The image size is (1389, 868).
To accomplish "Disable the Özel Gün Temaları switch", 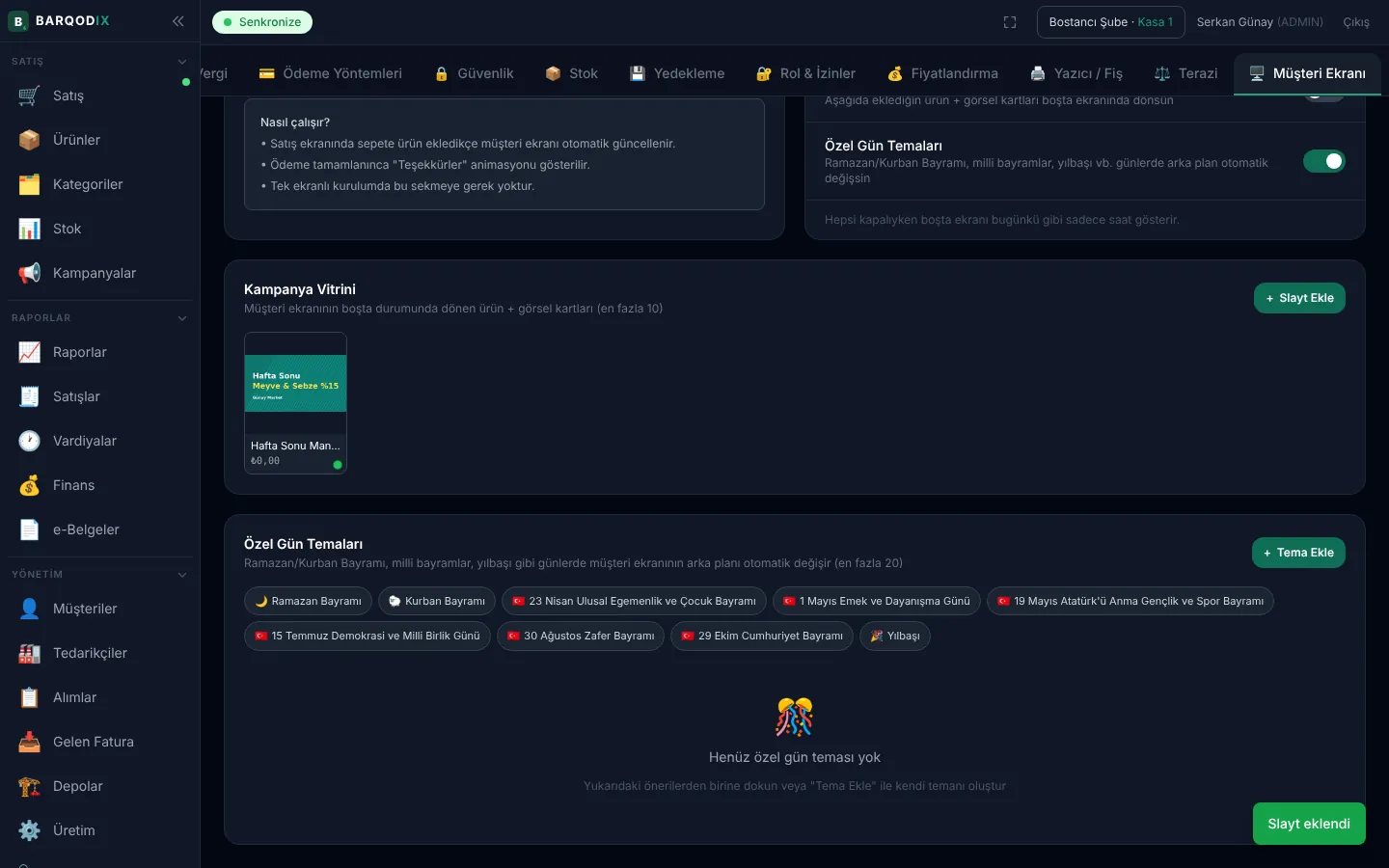I will click(1324, 161).
